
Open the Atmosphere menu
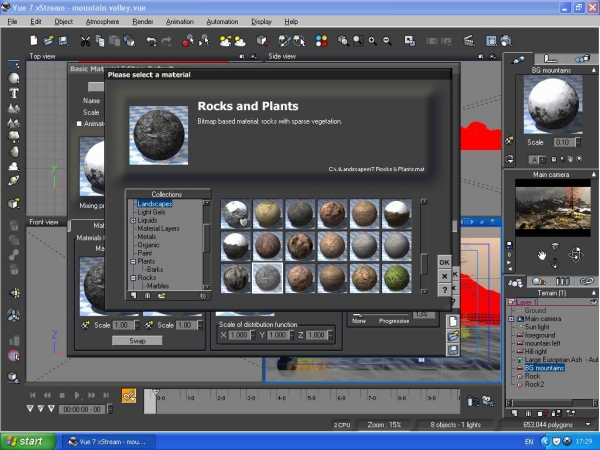click(x=102, y=21)
